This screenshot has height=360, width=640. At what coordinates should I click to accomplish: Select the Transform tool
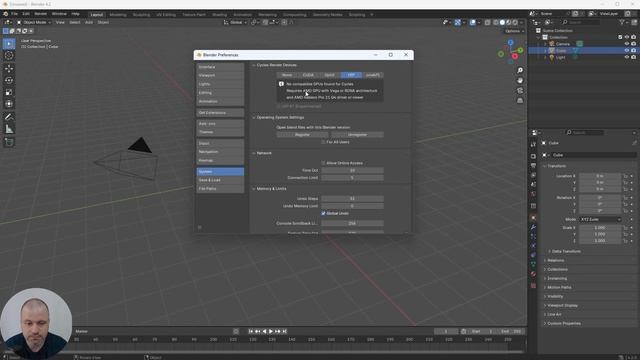click(9, 104)
